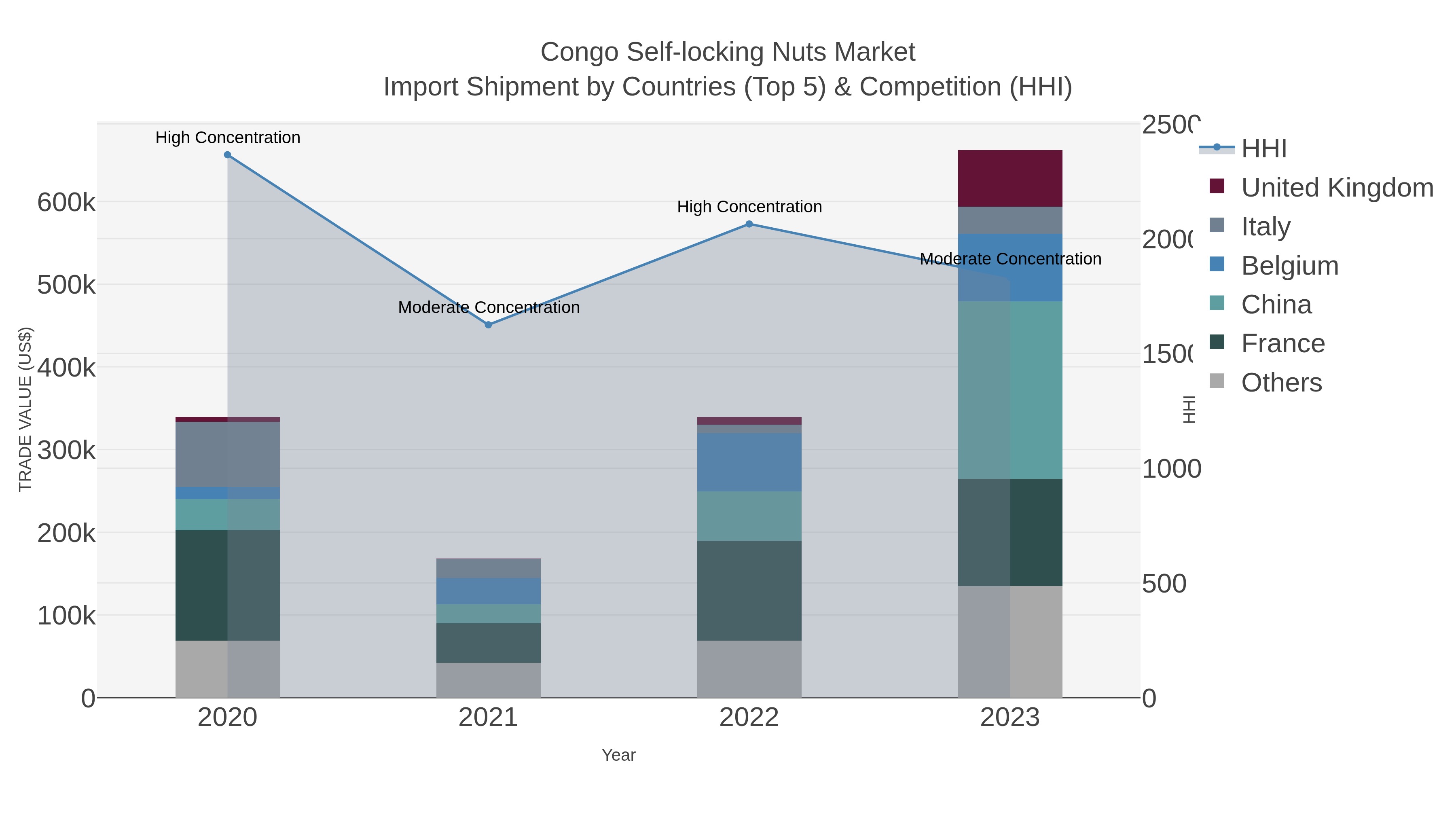Click the China teal legend swatch
Image resolution: width=1456 pixels, height=819 pixels.
[1217, 303]
